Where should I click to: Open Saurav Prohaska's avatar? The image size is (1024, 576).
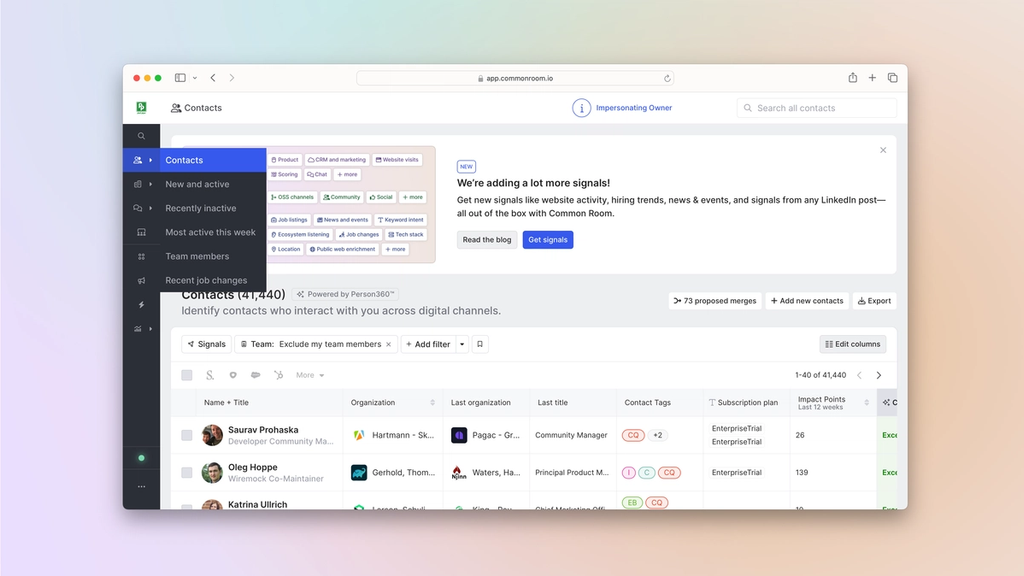point(212,435)
